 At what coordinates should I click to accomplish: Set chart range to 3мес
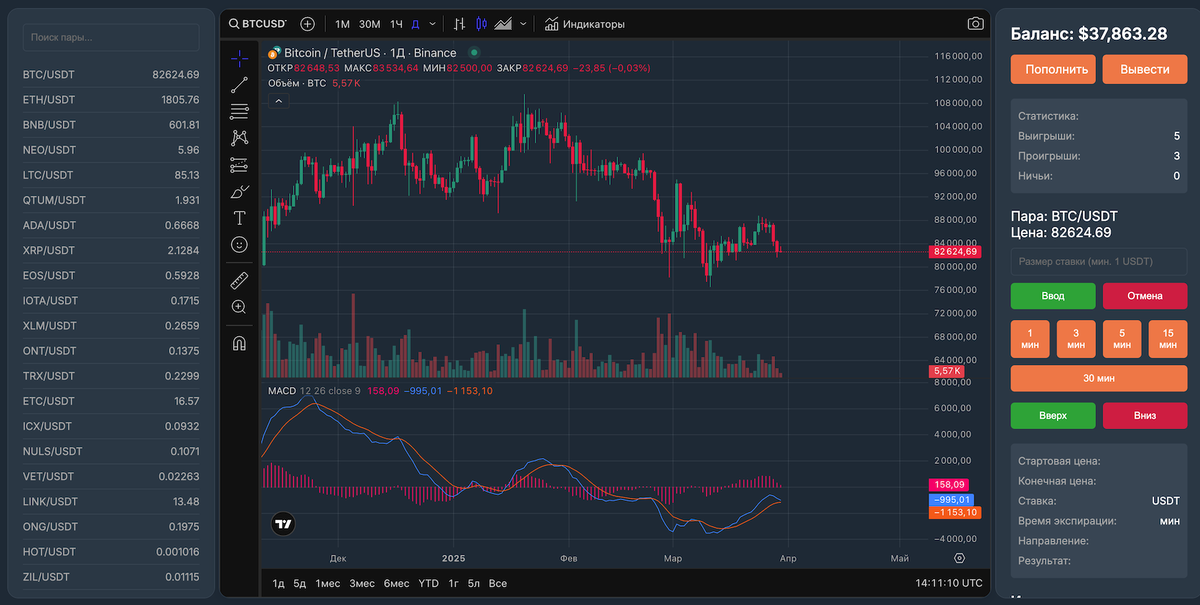tap(362, 583)
